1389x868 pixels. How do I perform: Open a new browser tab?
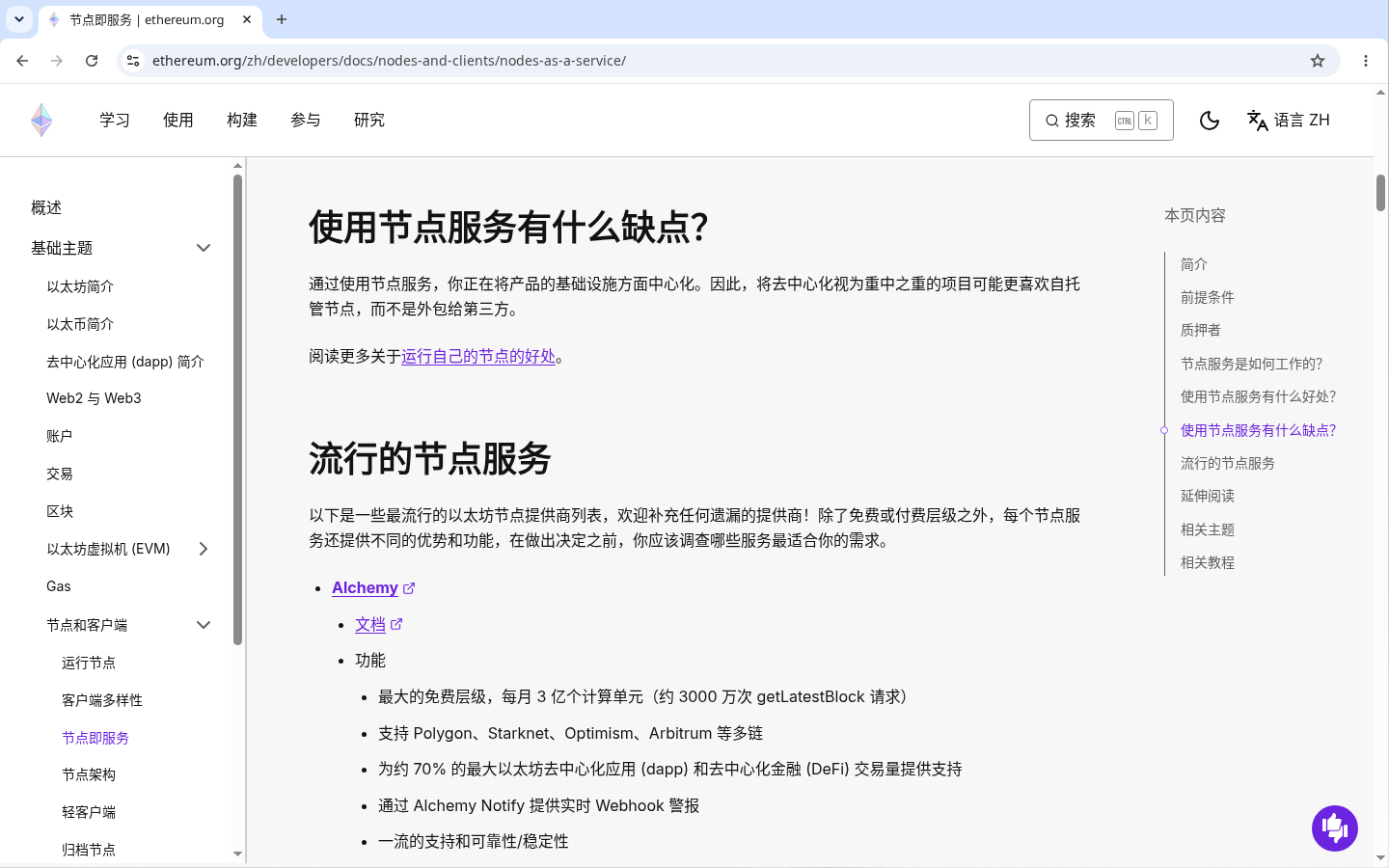click(282, 19)
